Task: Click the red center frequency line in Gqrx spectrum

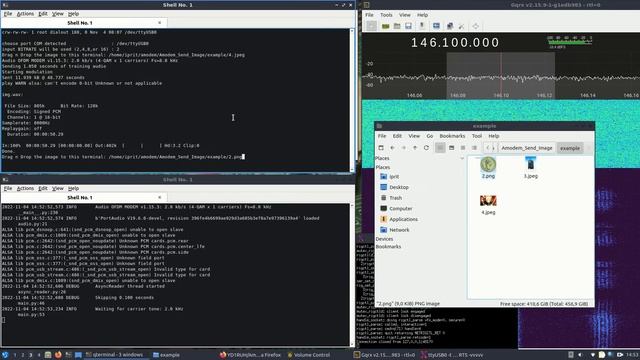Action: pyautogui.click(x=501, y=76)
